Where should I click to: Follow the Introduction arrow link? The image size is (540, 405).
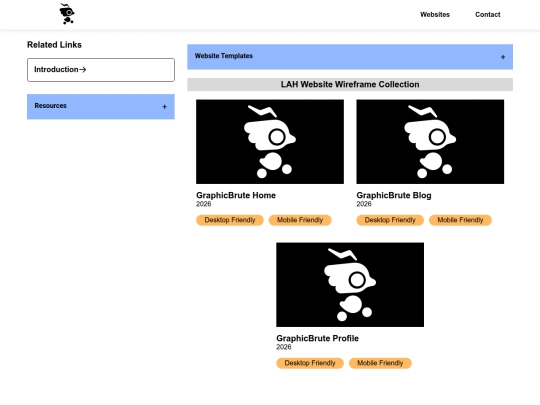pos(101,70)
